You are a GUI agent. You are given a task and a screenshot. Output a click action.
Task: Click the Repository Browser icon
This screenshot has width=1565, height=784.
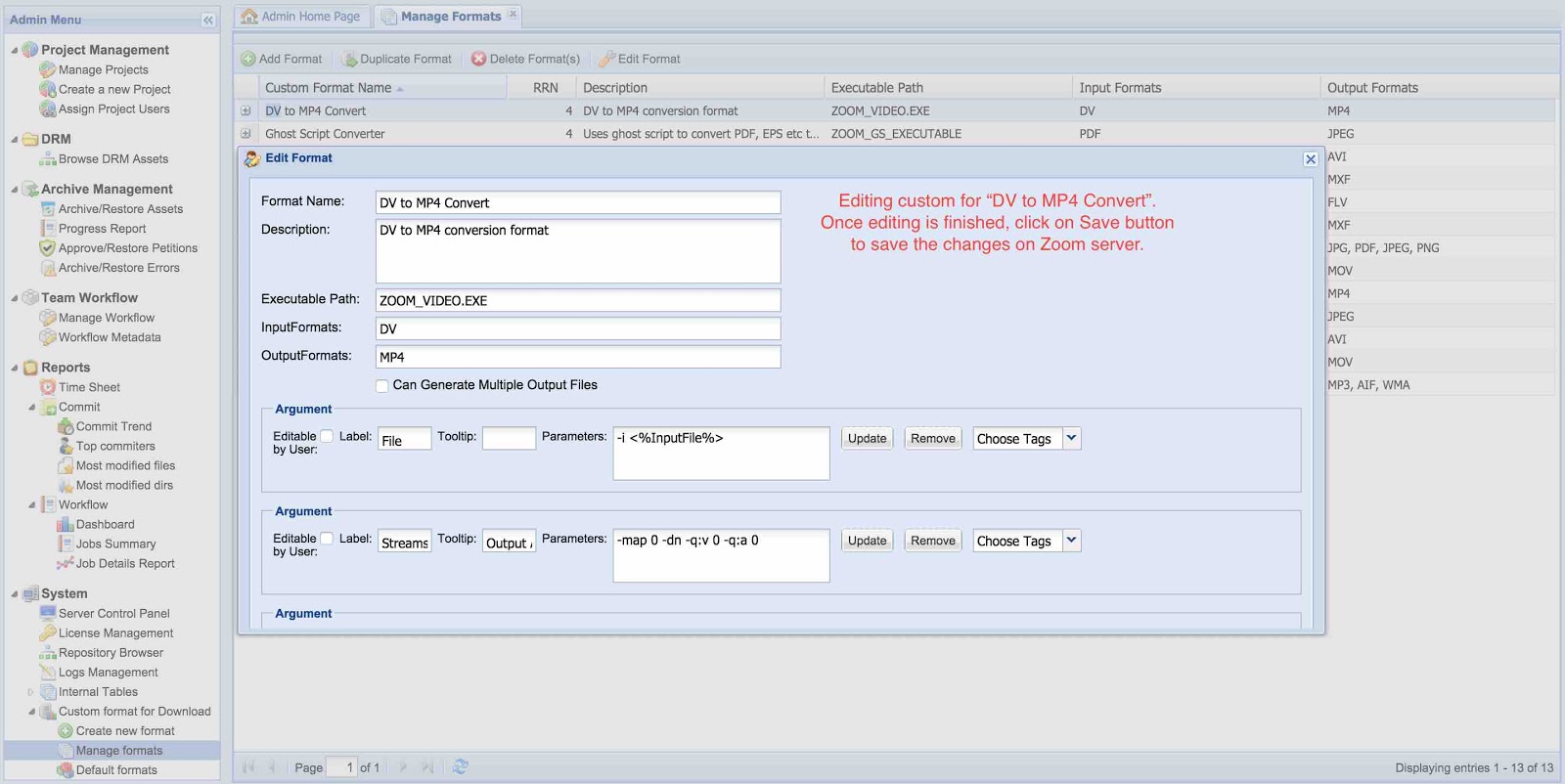pos(47,652)
